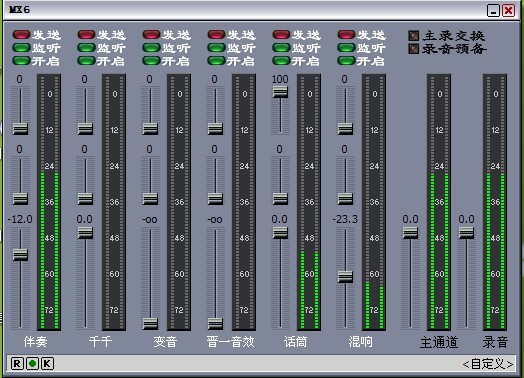
Task: Click the -12.0 level value on 伴奏
Action: [20, 219]
